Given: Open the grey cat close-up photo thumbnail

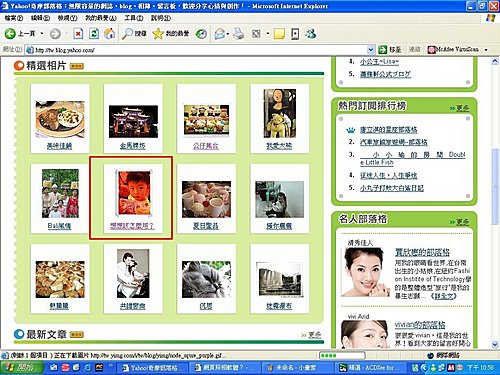Looking at the screenshot, I should pyautogui.click(x=206, y=279).
